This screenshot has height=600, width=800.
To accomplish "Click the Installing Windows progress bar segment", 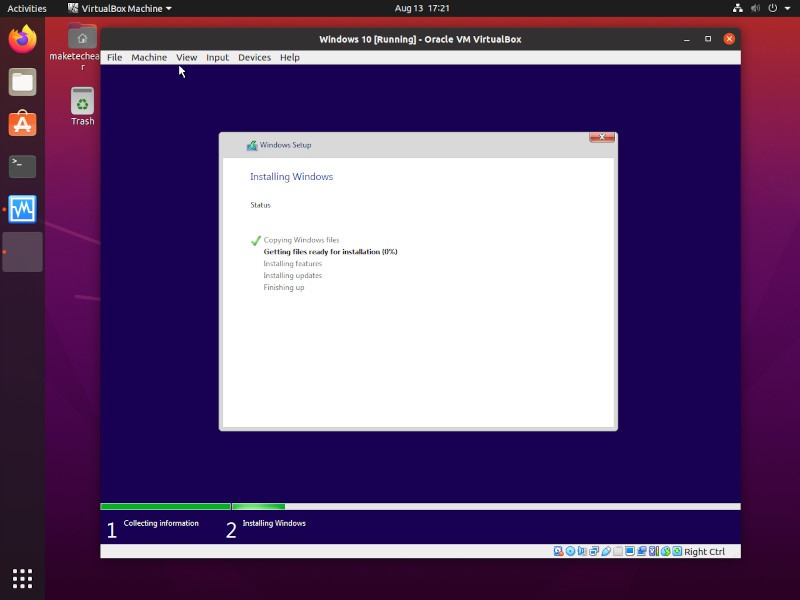I will [258, 506].
